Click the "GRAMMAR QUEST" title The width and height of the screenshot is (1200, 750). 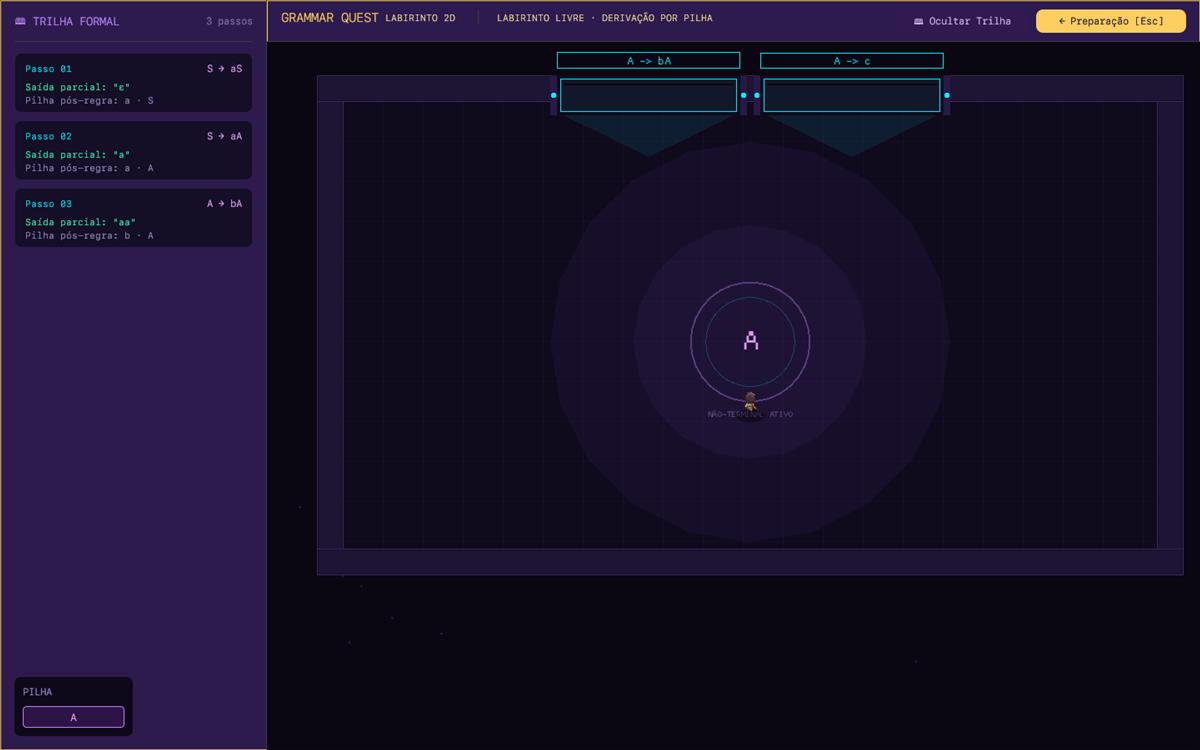(330, 18)
